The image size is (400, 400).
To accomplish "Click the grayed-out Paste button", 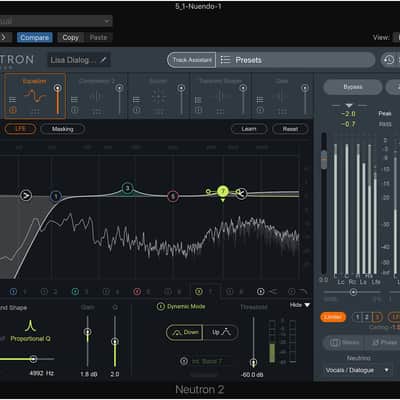I will click(x=98, y=37).
